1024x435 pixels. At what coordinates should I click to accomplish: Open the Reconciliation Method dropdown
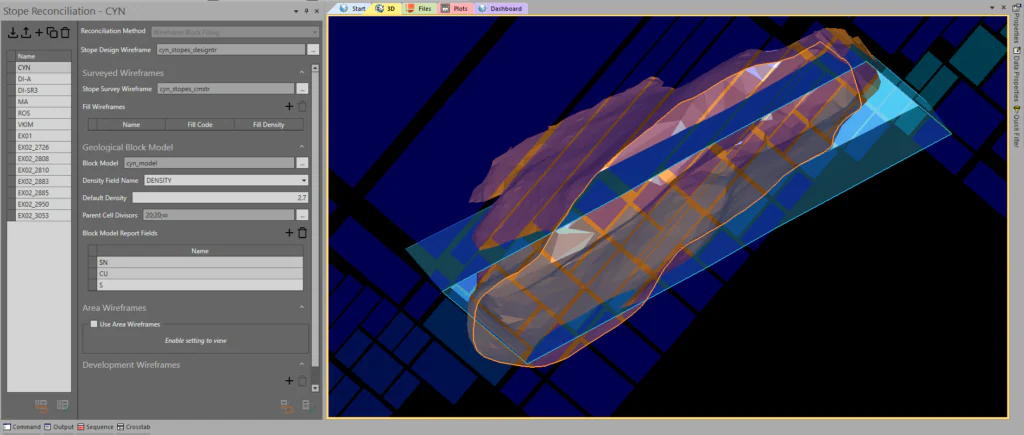coord(314,32)
